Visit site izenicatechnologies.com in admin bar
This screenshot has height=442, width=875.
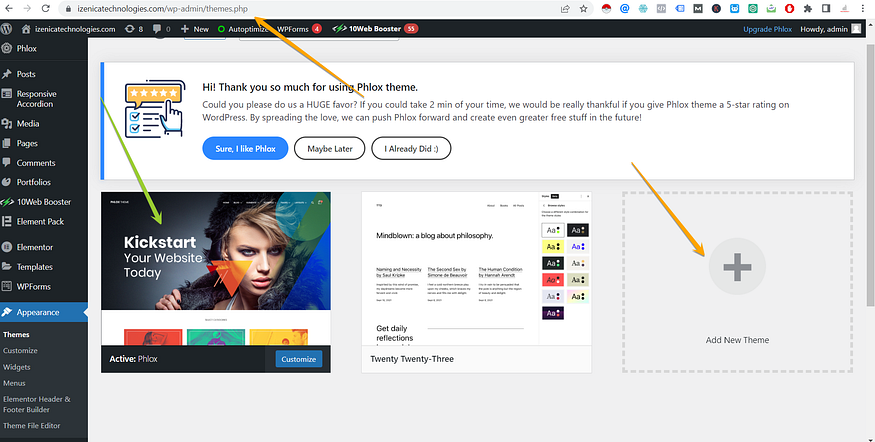pos(68,28)
